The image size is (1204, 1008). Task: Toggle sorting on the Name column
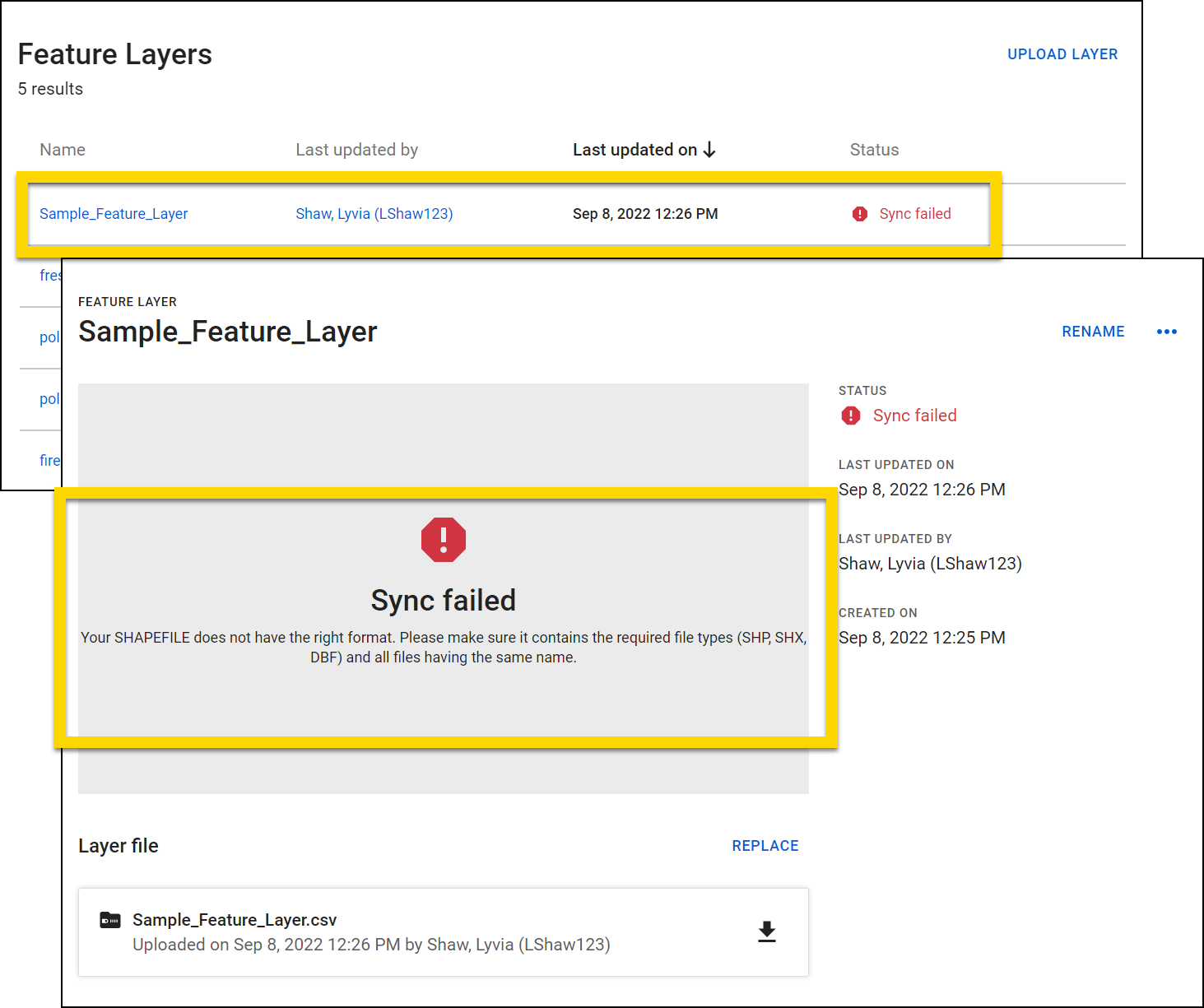[x=63, y=149]
